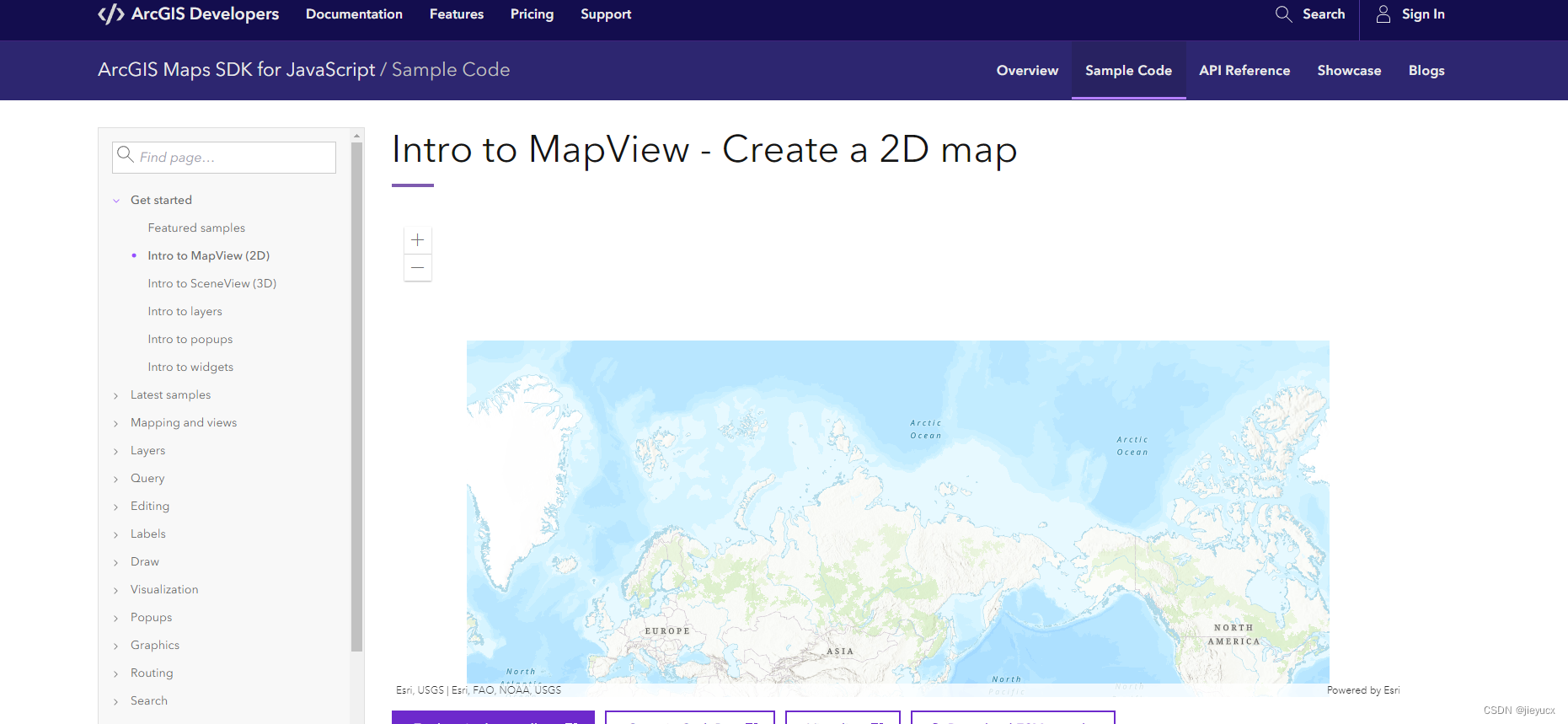The image size is (1568, 724).
Task: Open Featured samples page
Action: coord(196,228)
